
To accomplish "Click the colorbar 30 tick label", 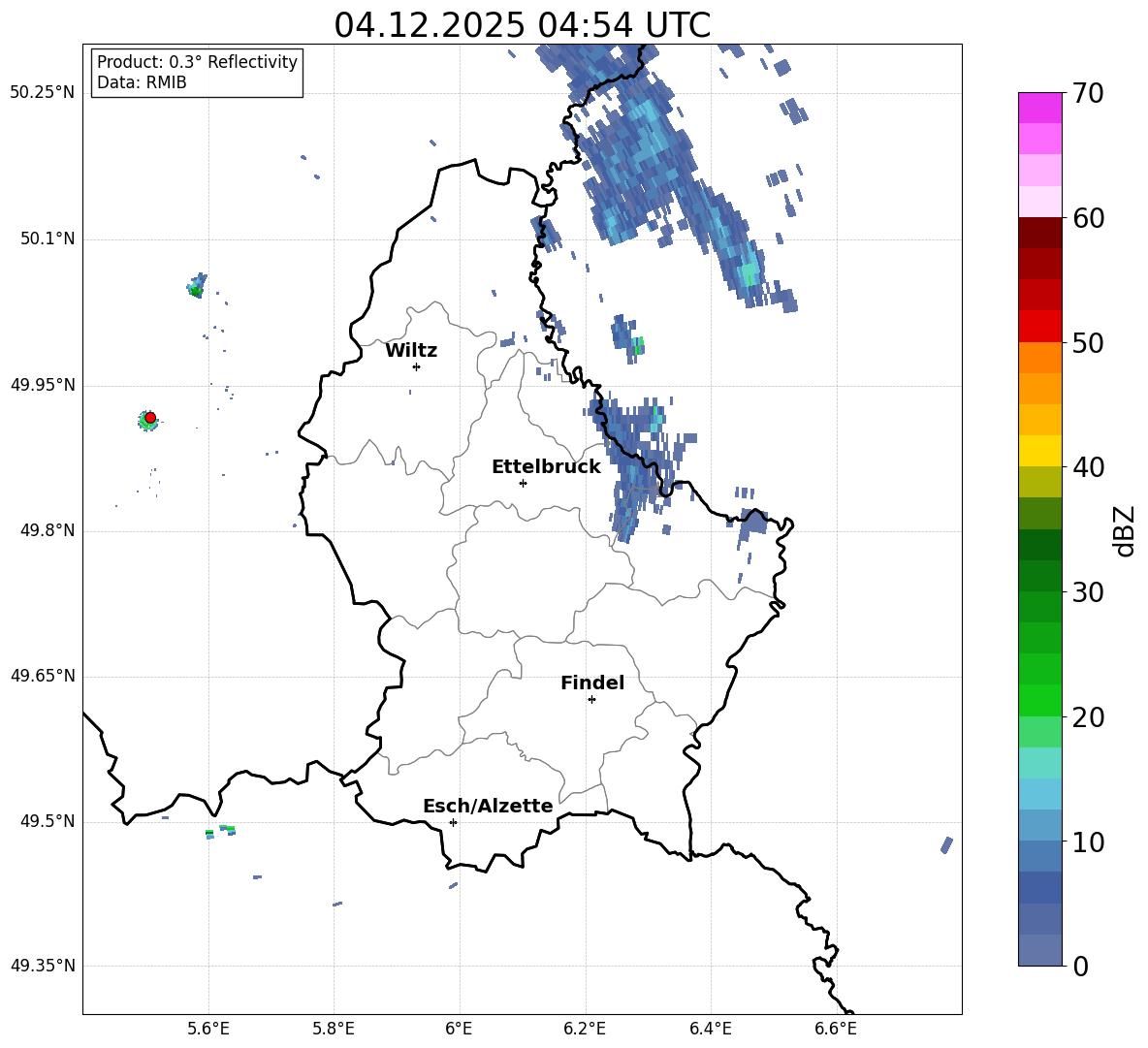I will [1089, 592].
